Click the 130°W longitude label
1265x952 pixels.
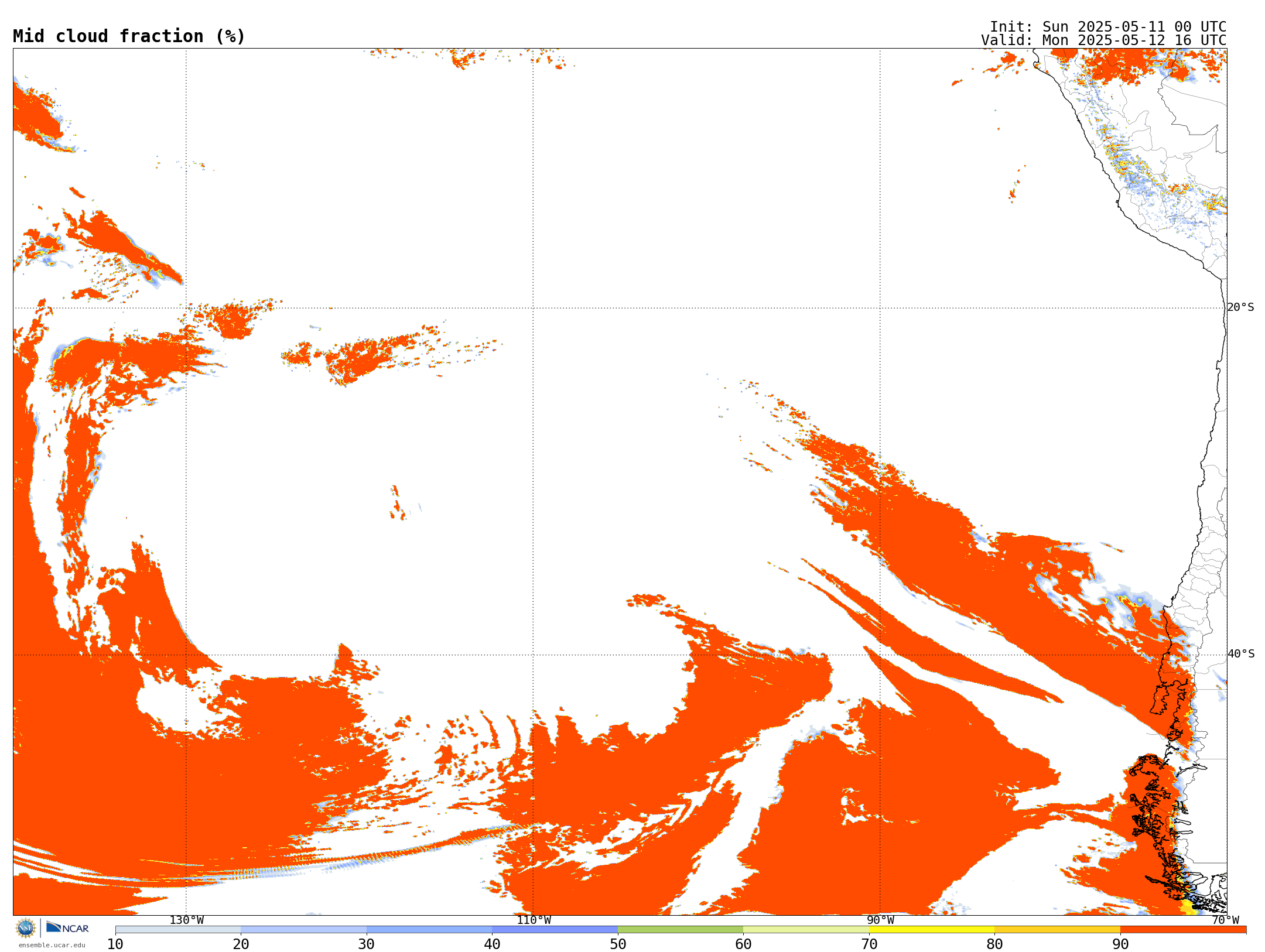(x=187, y=920)
